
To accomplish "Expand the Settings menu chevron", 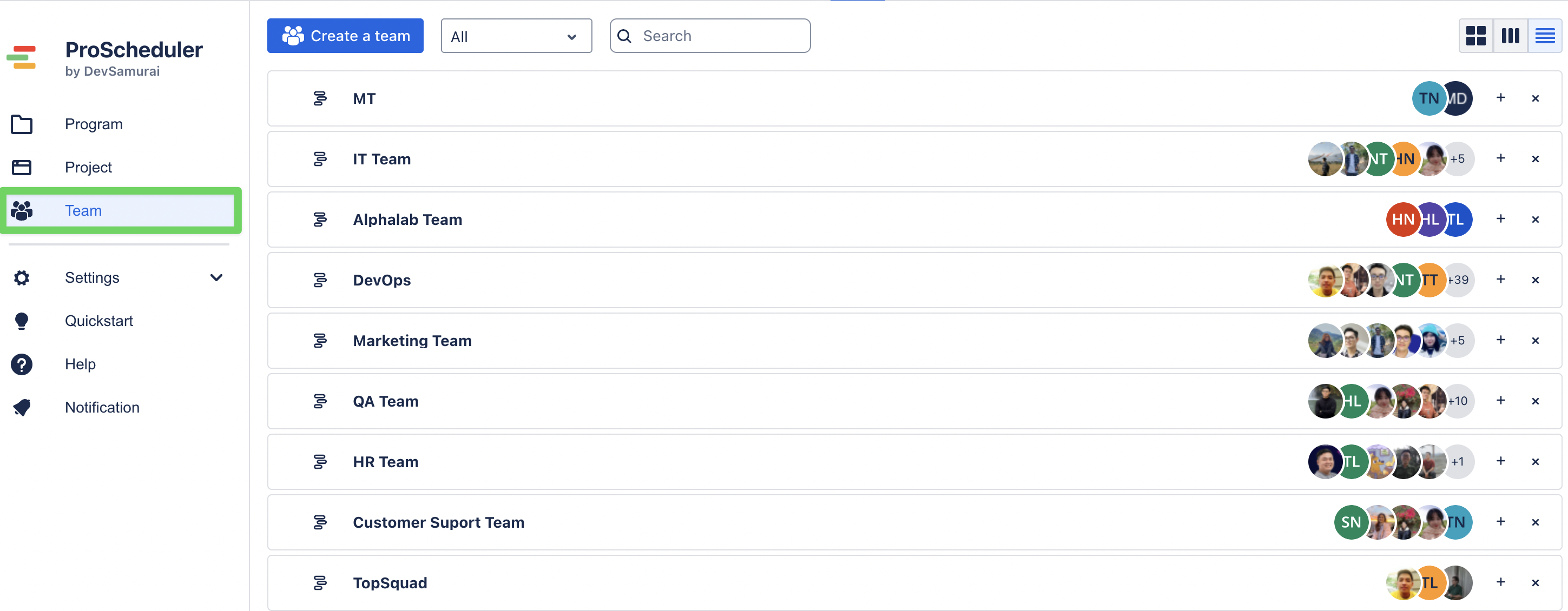I will [x=216, y=277].
